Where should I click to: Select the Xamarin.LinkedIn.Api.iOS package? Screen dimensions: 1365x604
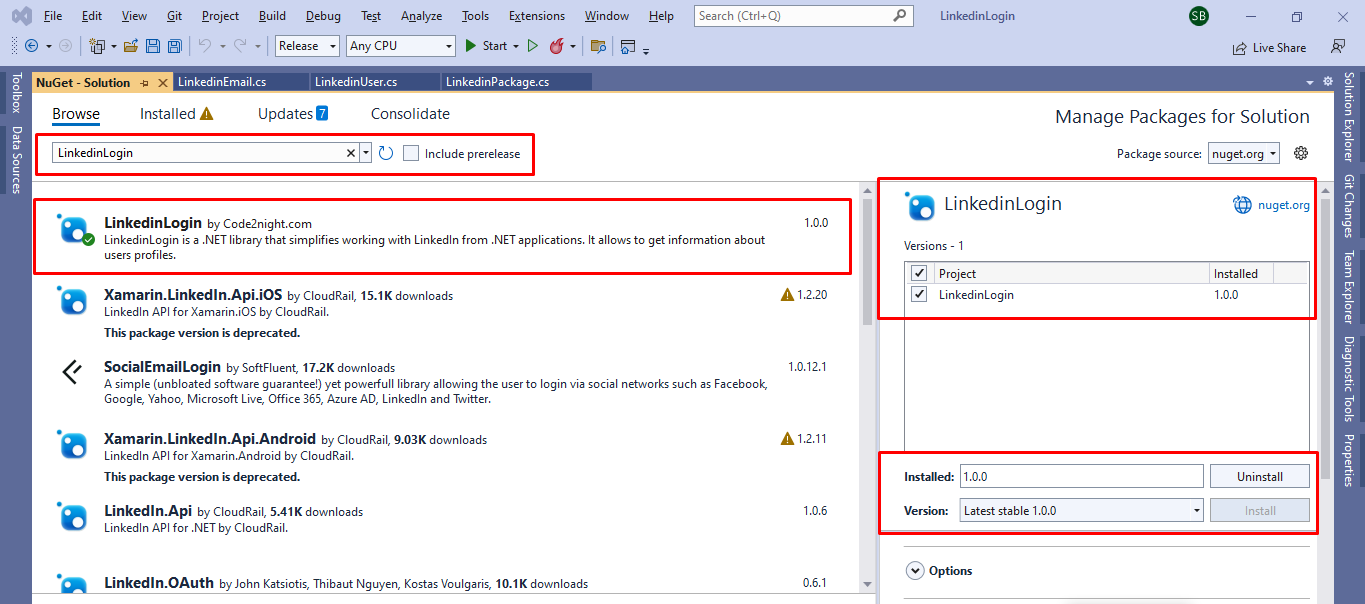[444, 313]
